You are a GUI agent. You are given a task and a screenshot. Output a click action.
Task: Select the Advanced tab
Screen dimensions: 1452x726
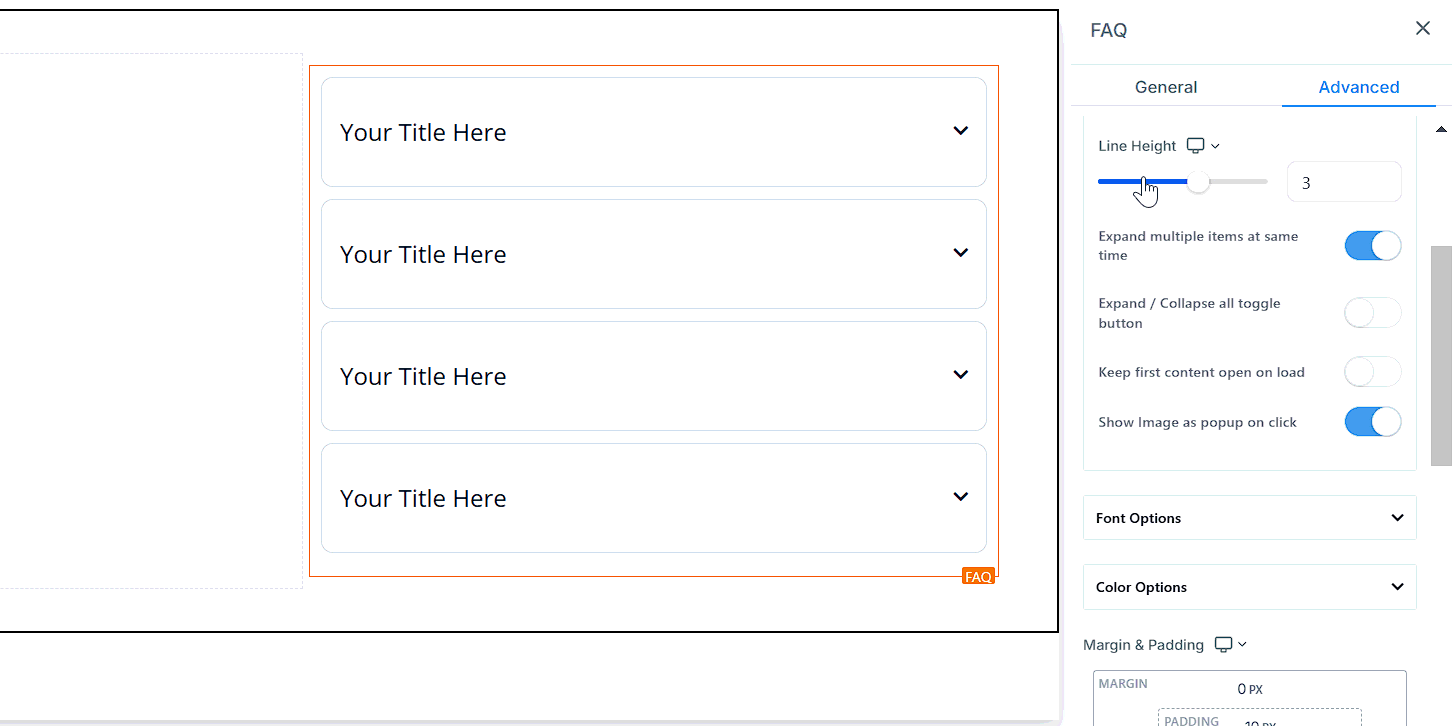click(x=1358, y=87)
